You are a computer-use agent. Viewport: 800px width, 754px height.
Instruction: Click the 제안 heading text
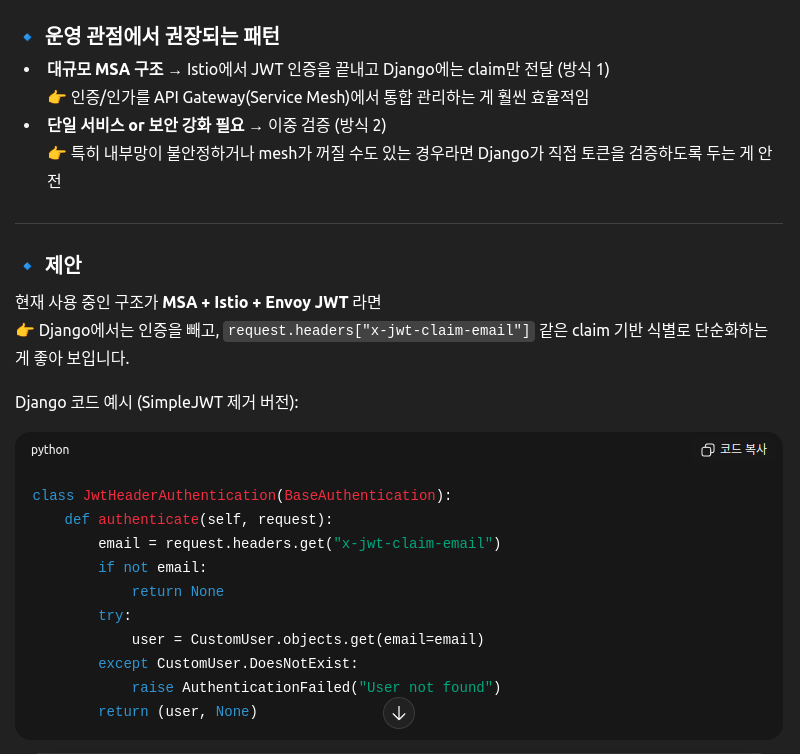coord(63,265)
